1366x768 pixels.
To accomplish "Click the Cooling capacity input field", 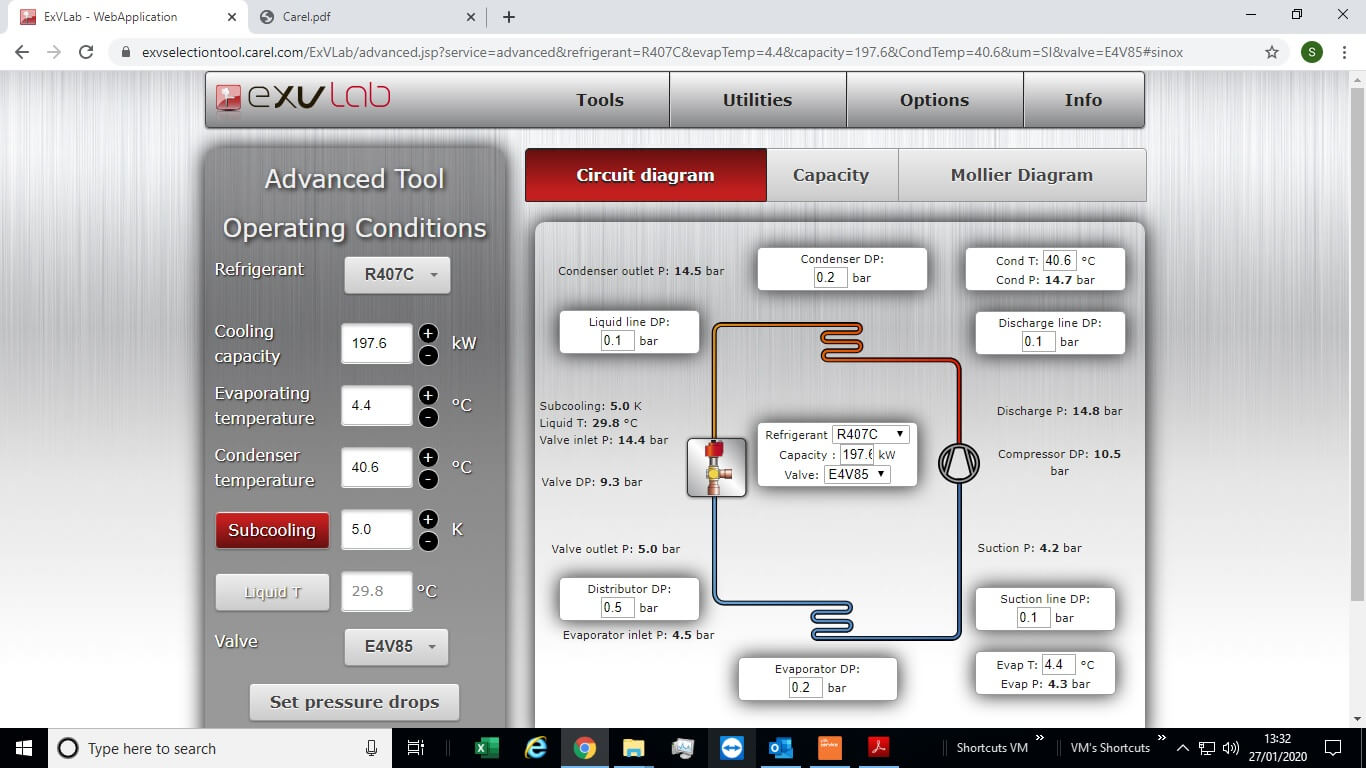I will click(376, 343).
